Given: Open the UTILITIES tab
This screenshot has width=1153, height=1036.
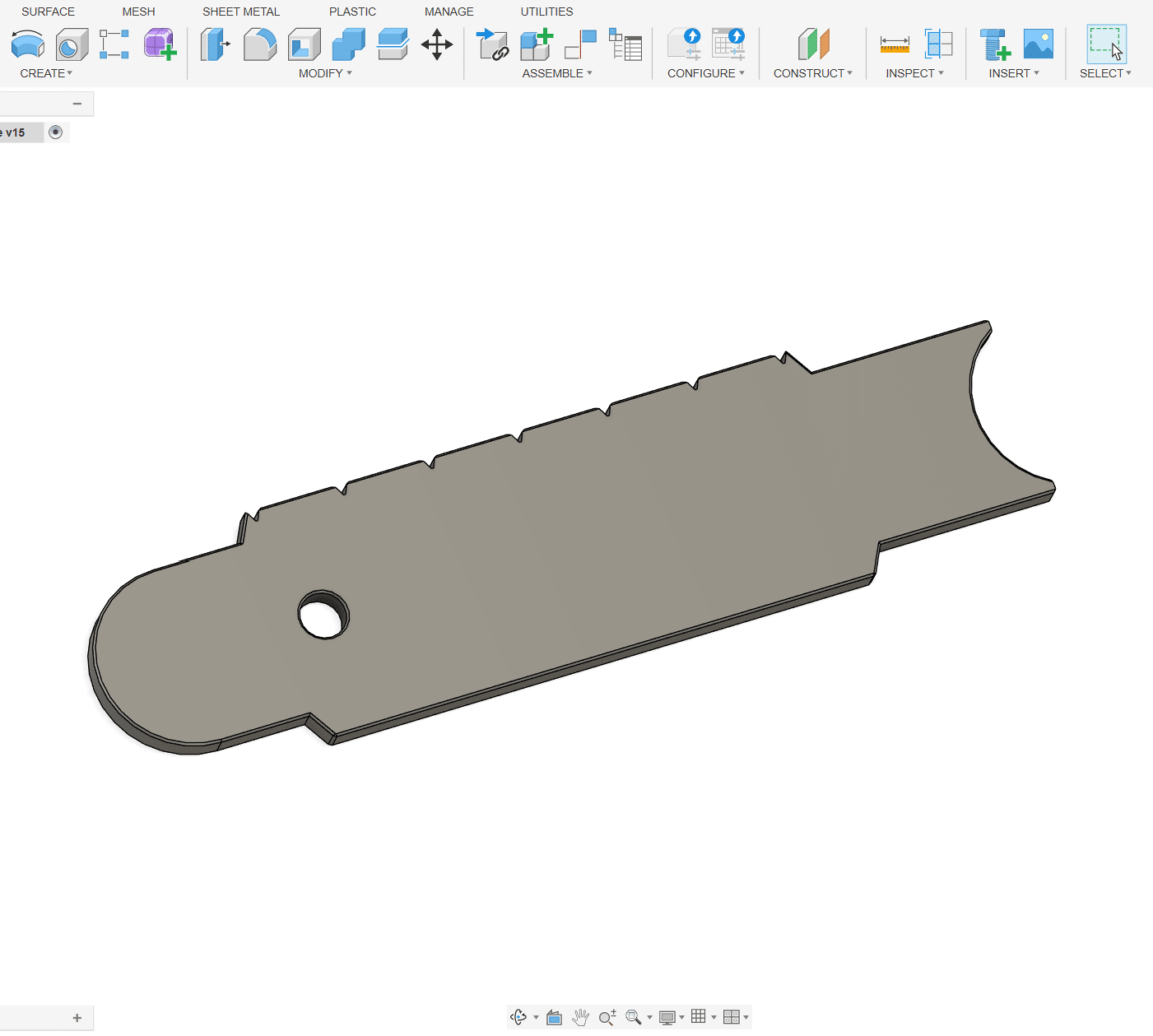Looking at the screenshot, I should pos(546,12).
